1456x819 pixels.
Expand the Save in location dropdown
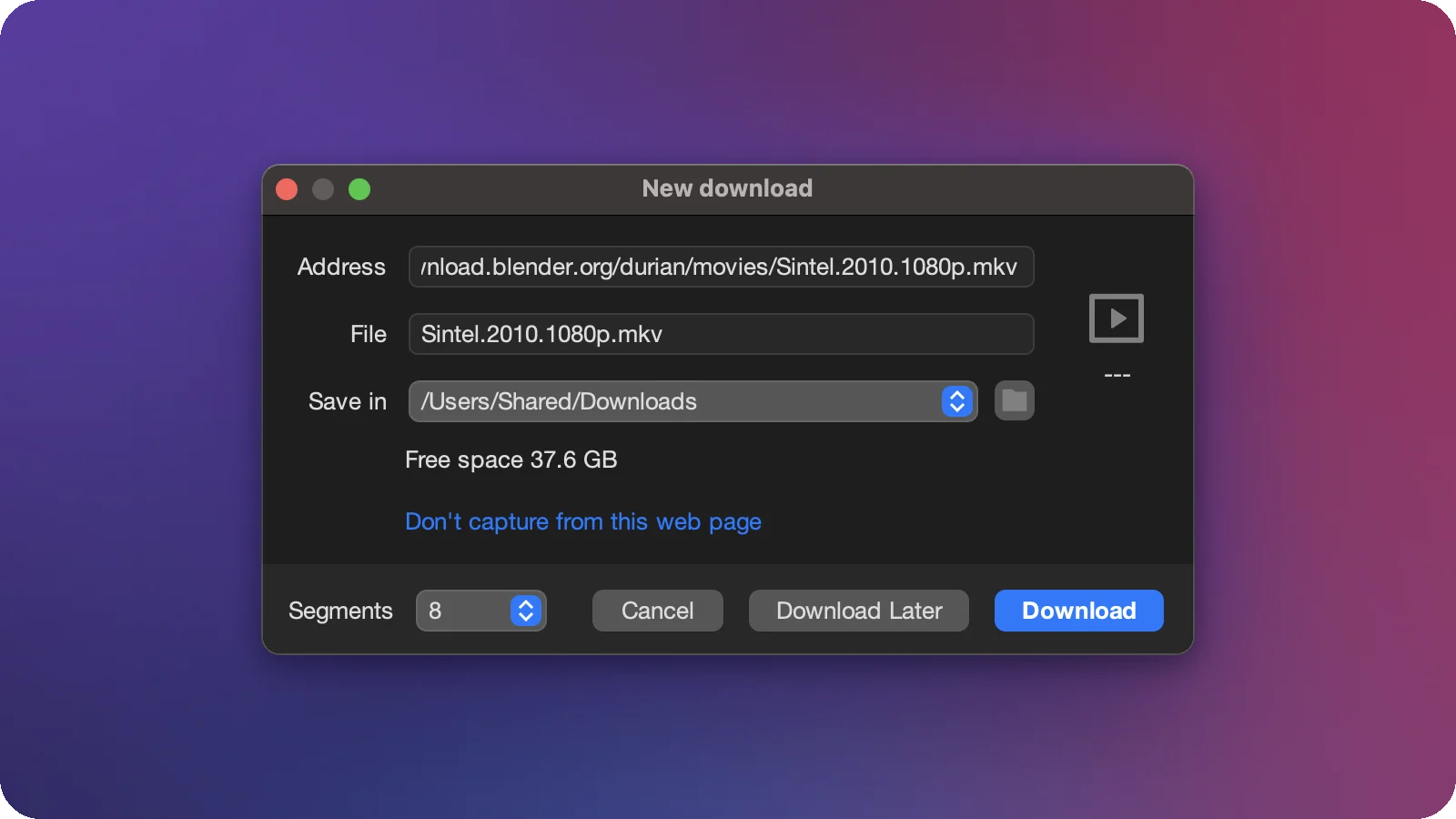coord(693,401)
